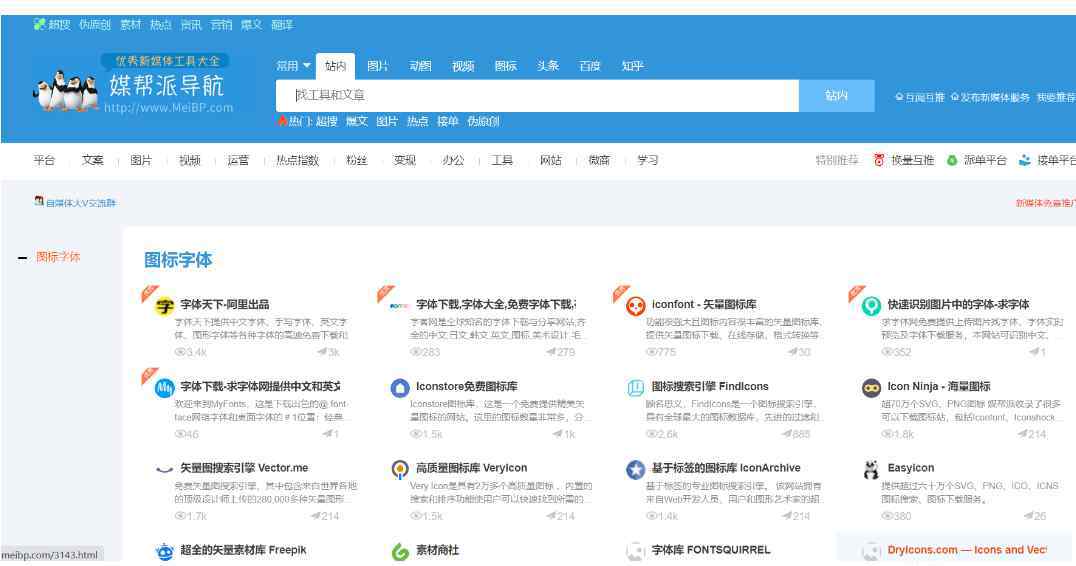
Task: Click the 求字体网 blue My icon
Action: [x=165, y=388]
